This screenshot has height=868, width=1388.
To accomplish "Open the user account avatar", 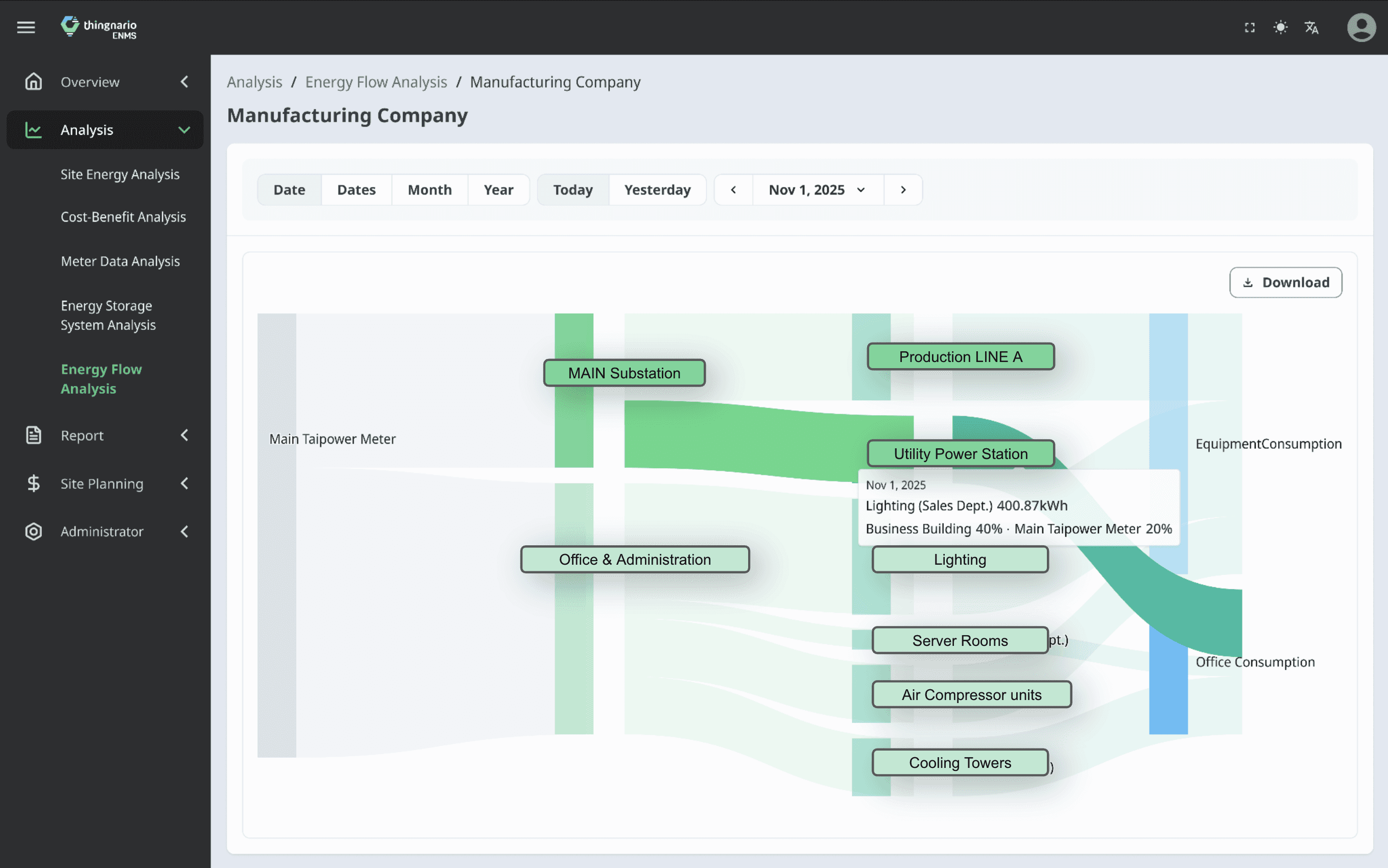I will 1361,28.
